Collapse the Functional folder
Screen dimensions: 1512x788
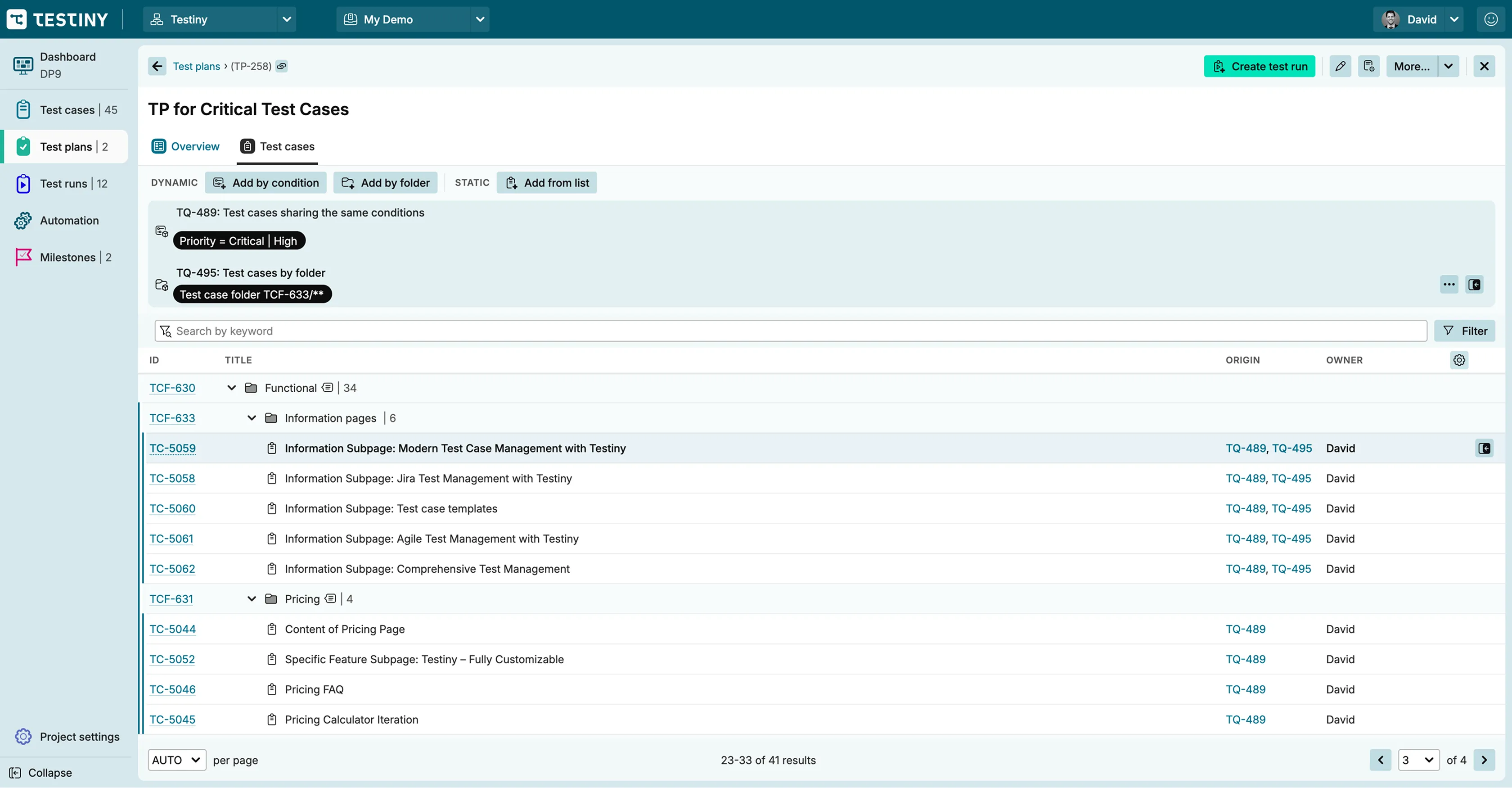click(x=231, y=388)
